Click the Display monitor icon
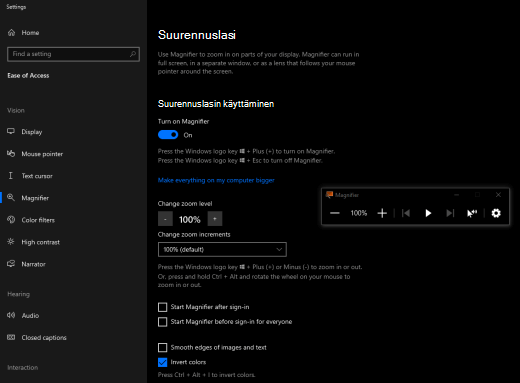The height and width of the screenshot is (383, 520). pyautogui.click(x=11, y=131)
